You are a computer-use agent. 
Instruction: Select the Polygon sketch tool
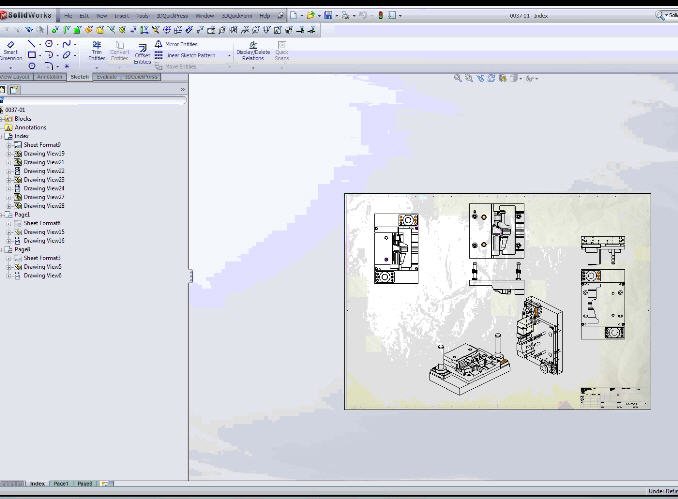click(32, 66)
